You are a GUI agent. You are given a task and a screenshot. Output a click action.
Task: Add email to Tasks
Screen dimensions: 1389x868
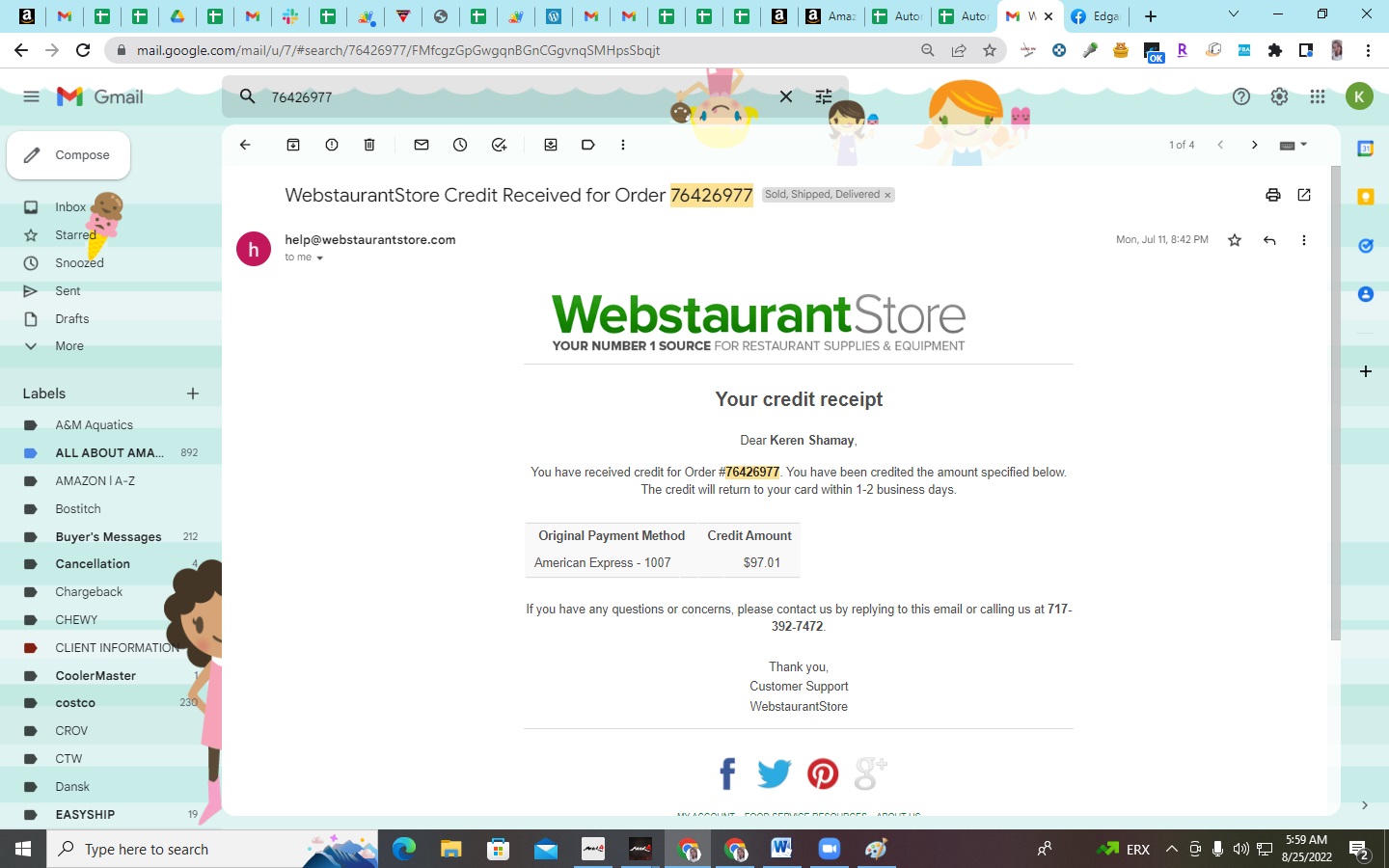coord(499,145)
